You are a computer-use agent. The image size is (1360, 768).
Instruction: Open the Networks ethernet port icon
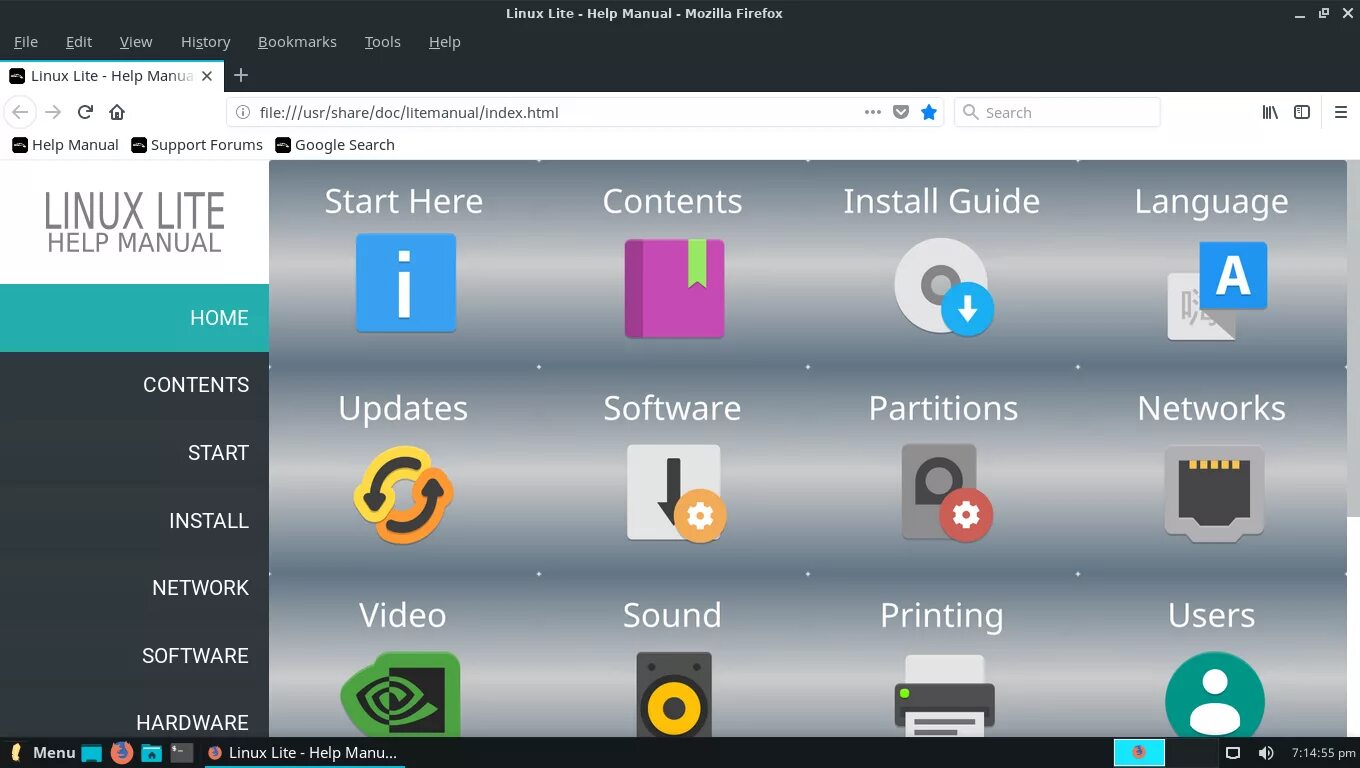point(1214,494)
